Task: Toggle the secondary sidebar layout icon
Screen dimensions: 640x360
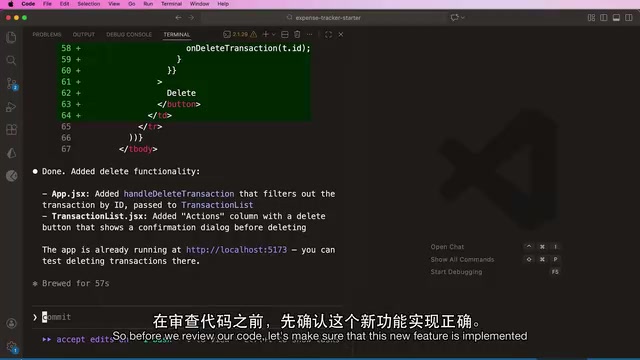Action: [x=629, y=18]
